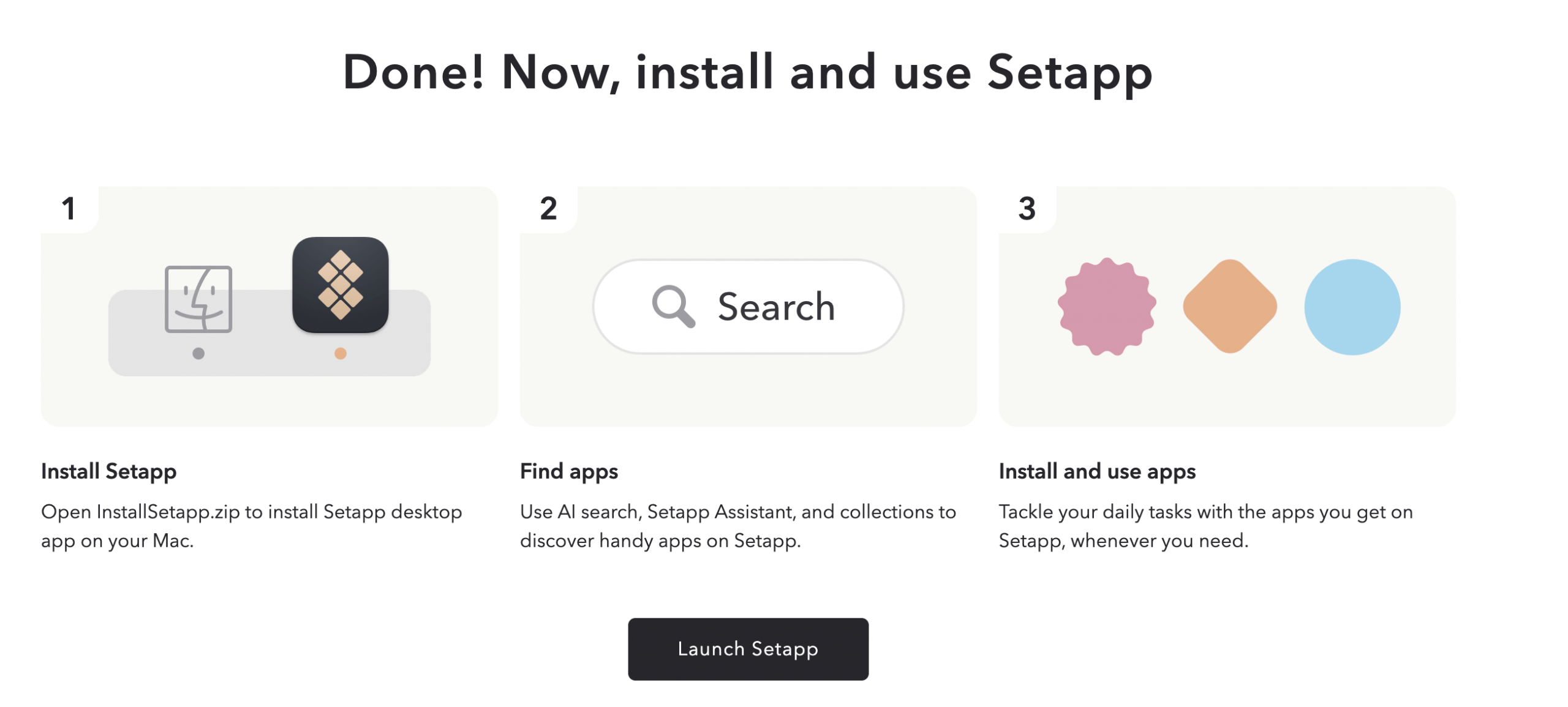The height and width of the screenshot is (707, 1568).
Task: Click the blue circle shape
Action: 1351,307
